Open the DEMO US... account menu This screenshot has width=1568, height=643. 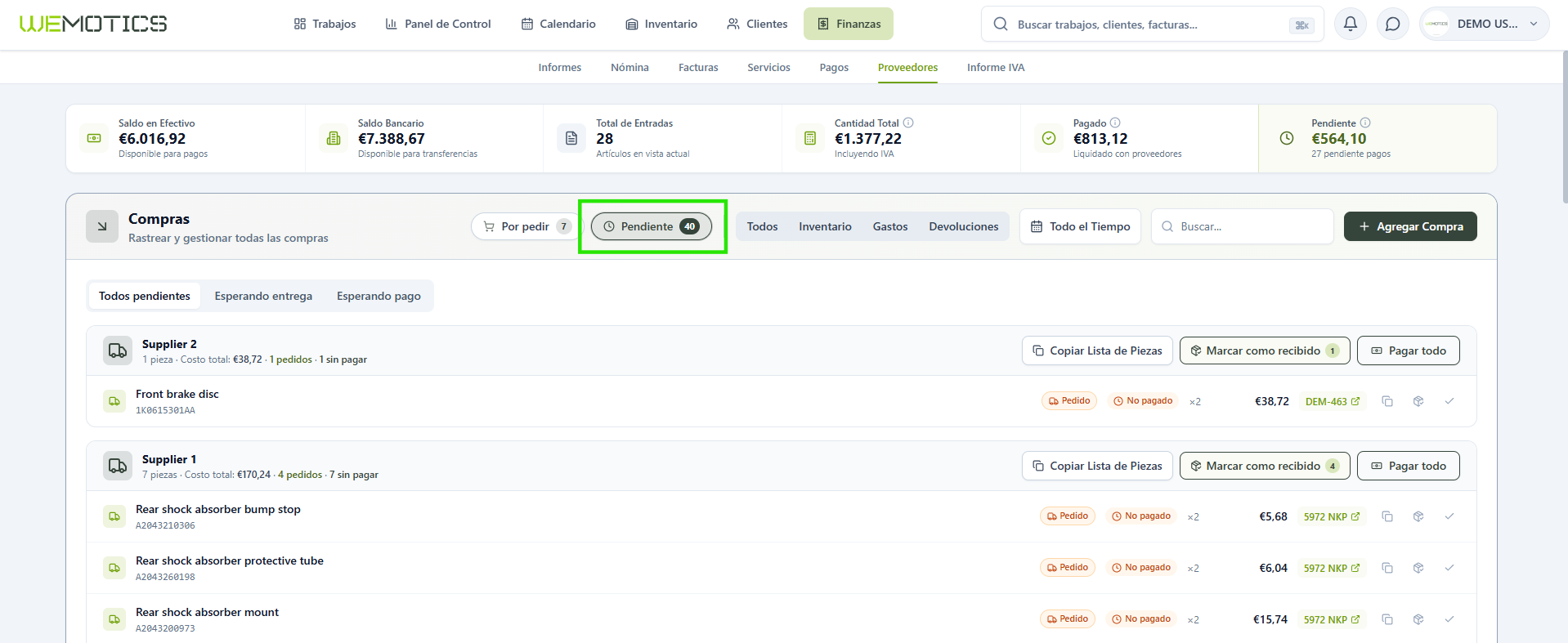[x=1484, y=24]
